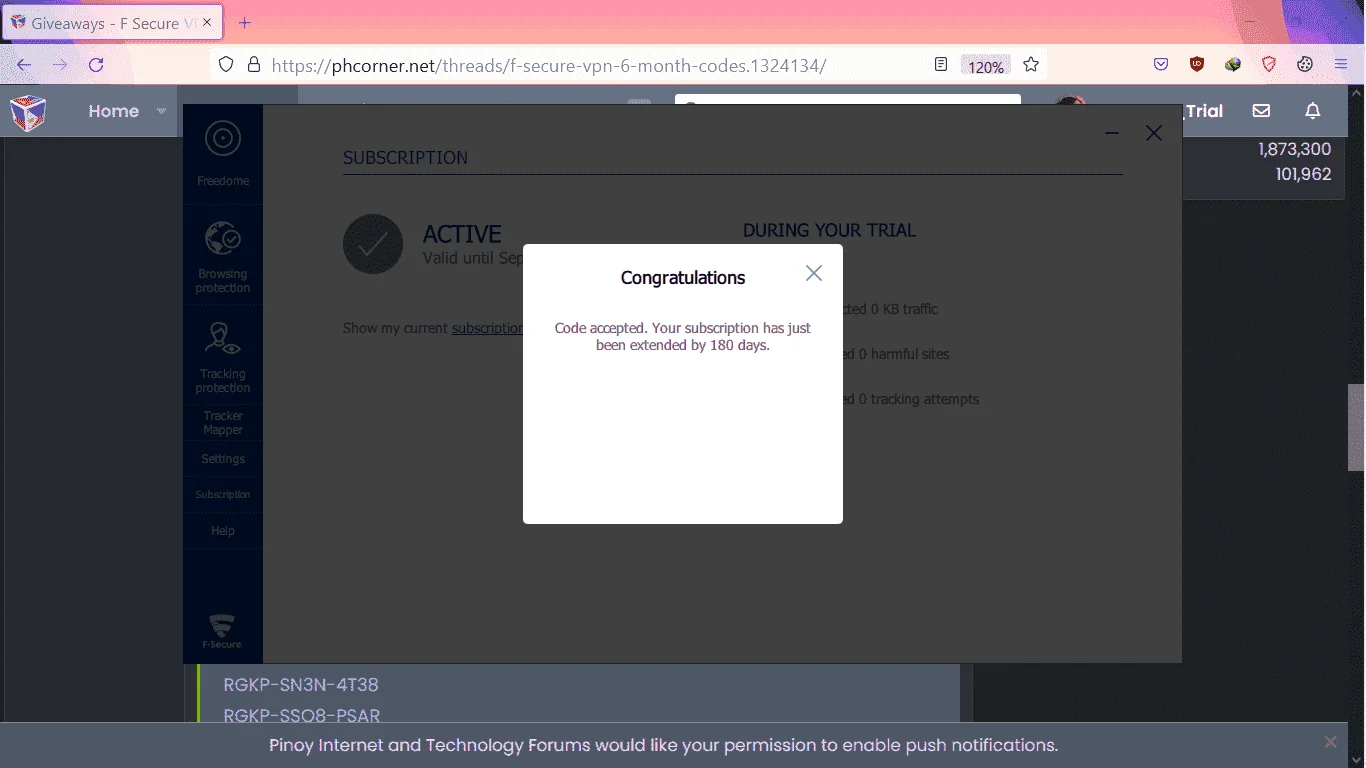This screenshot has width=1366, height=768.
Task: Click the tracking protection shield icon
Action: pyautogui.click(x=226, y=65)
